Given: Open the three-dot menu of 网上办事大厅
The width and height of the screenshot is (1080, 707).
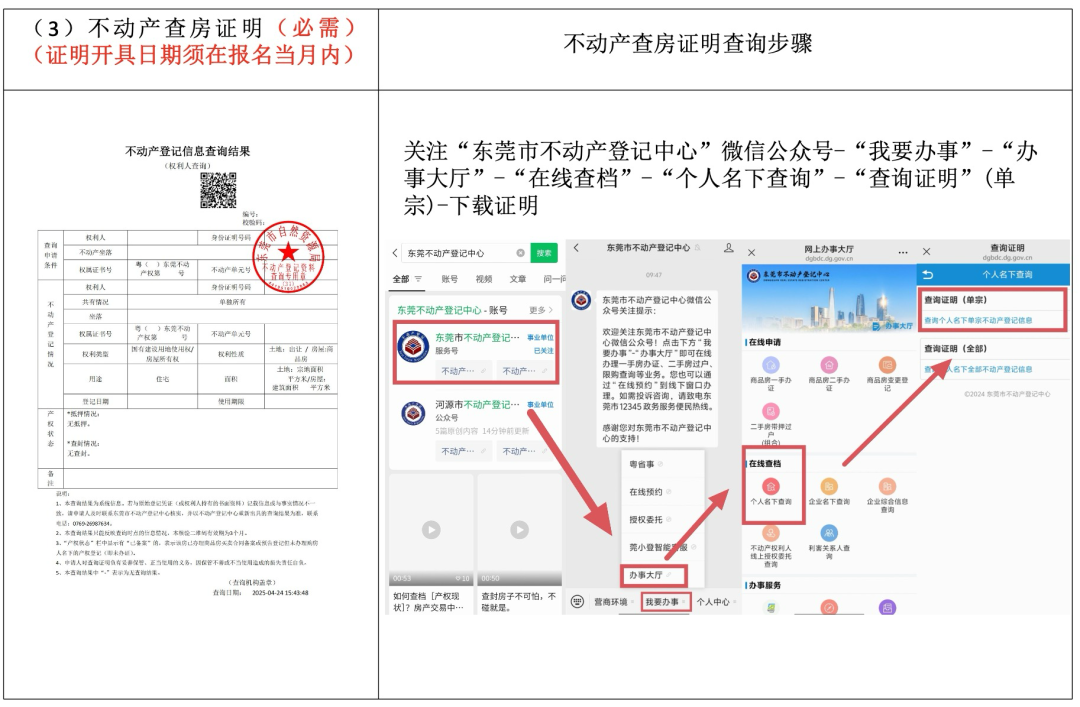Looking at the screenshot, I should [x=903, y=252].
